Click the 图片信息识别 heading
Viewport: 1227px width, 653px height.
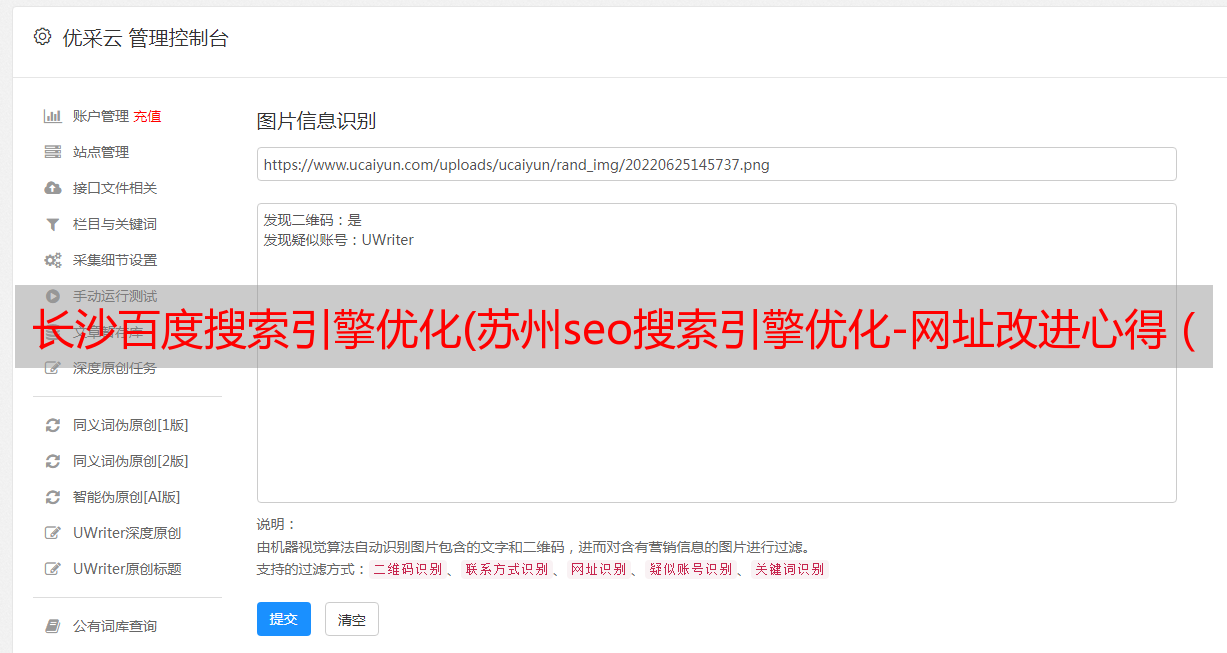316,121
